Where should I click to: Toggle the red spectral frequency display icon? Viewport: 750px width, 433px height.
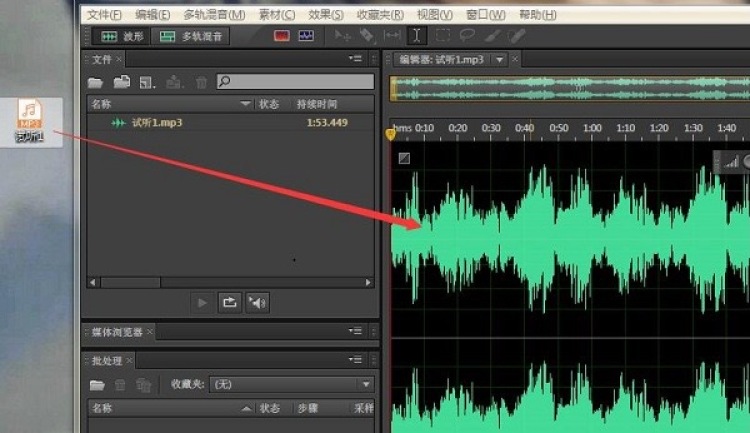[282, 36]
